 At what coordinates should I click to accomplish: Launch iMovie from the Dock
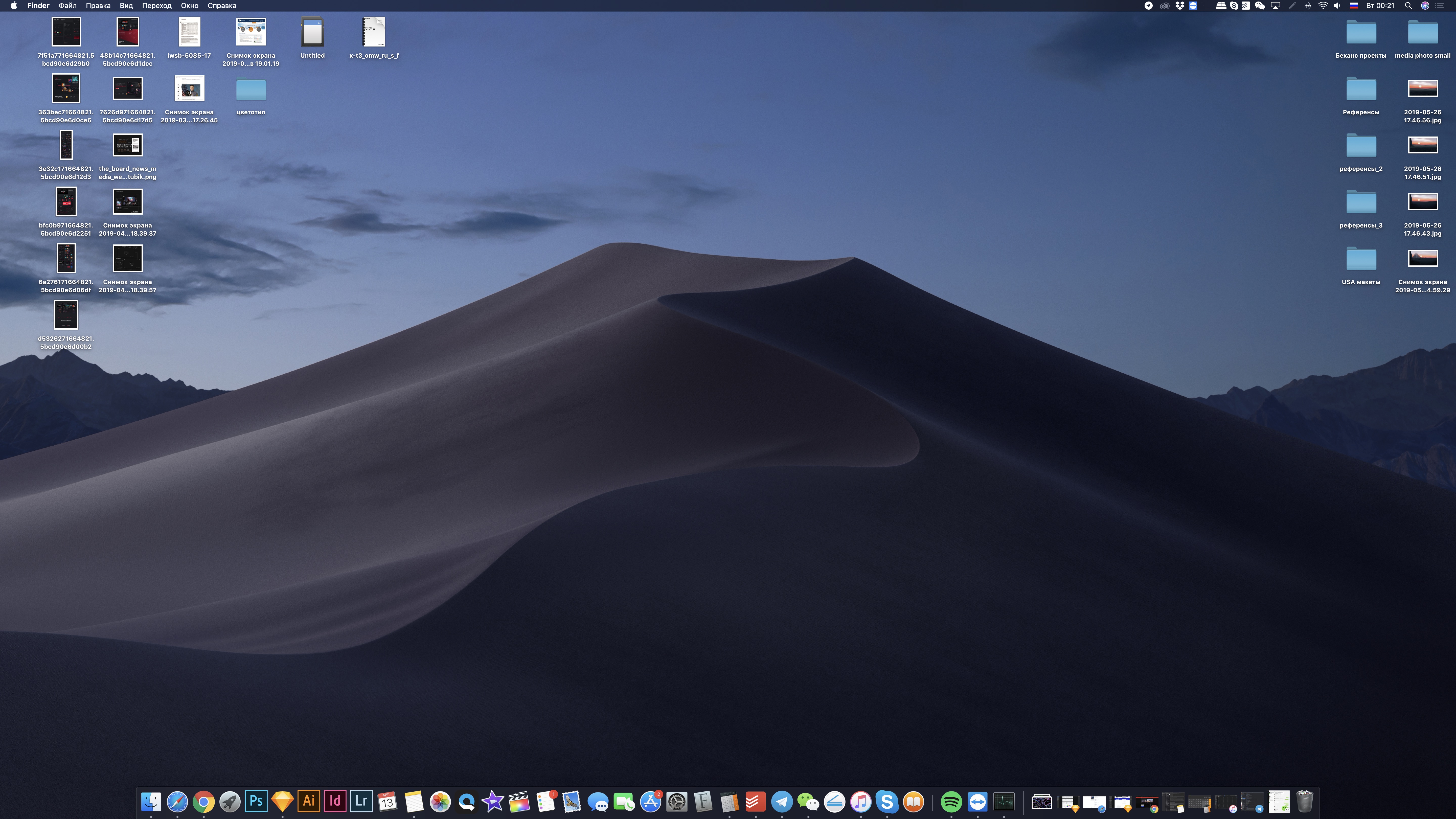[x=493, y=802]
